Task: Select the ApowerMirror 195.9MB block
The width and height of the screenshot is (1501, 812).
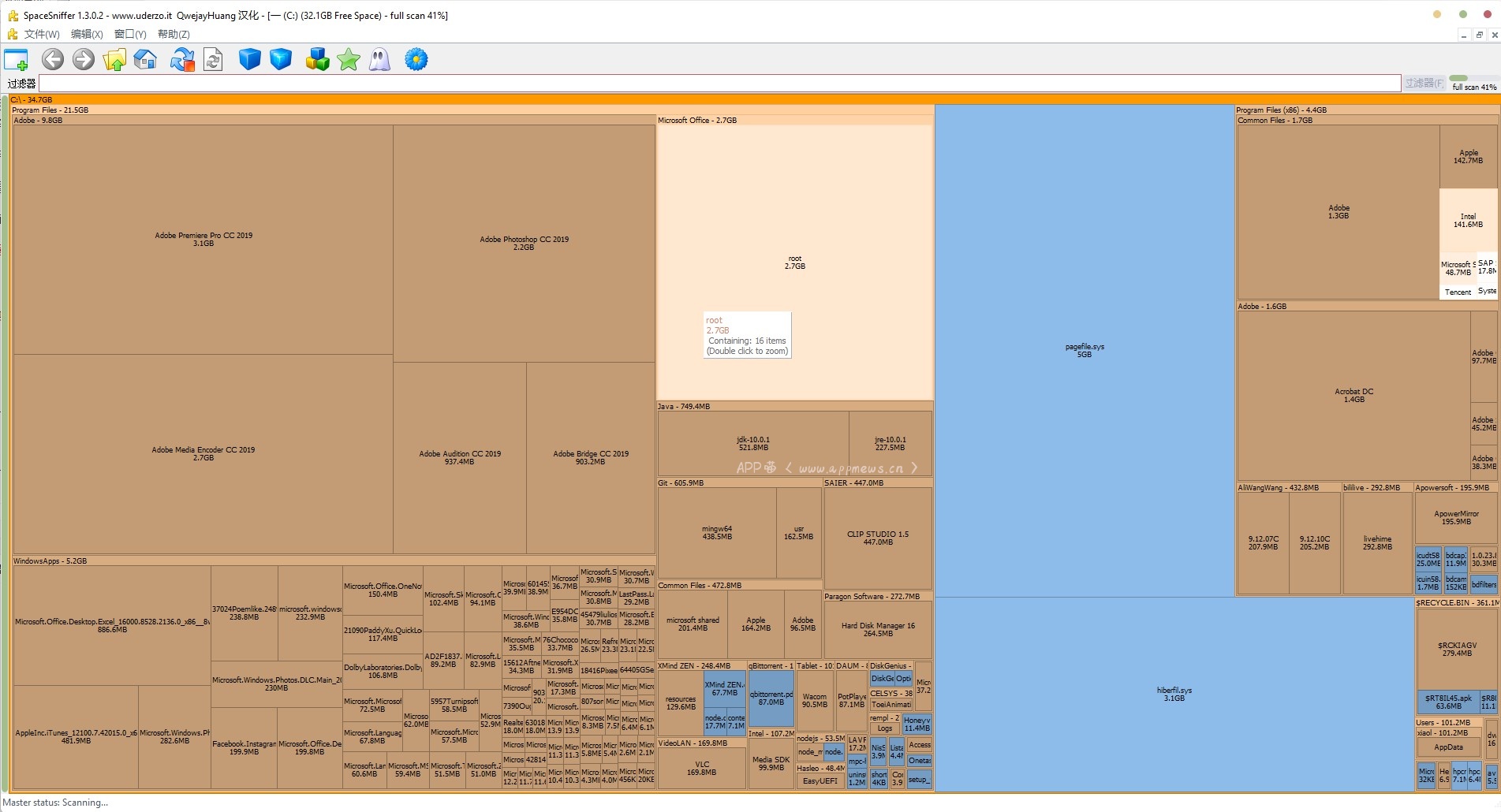Action: 1456,518
